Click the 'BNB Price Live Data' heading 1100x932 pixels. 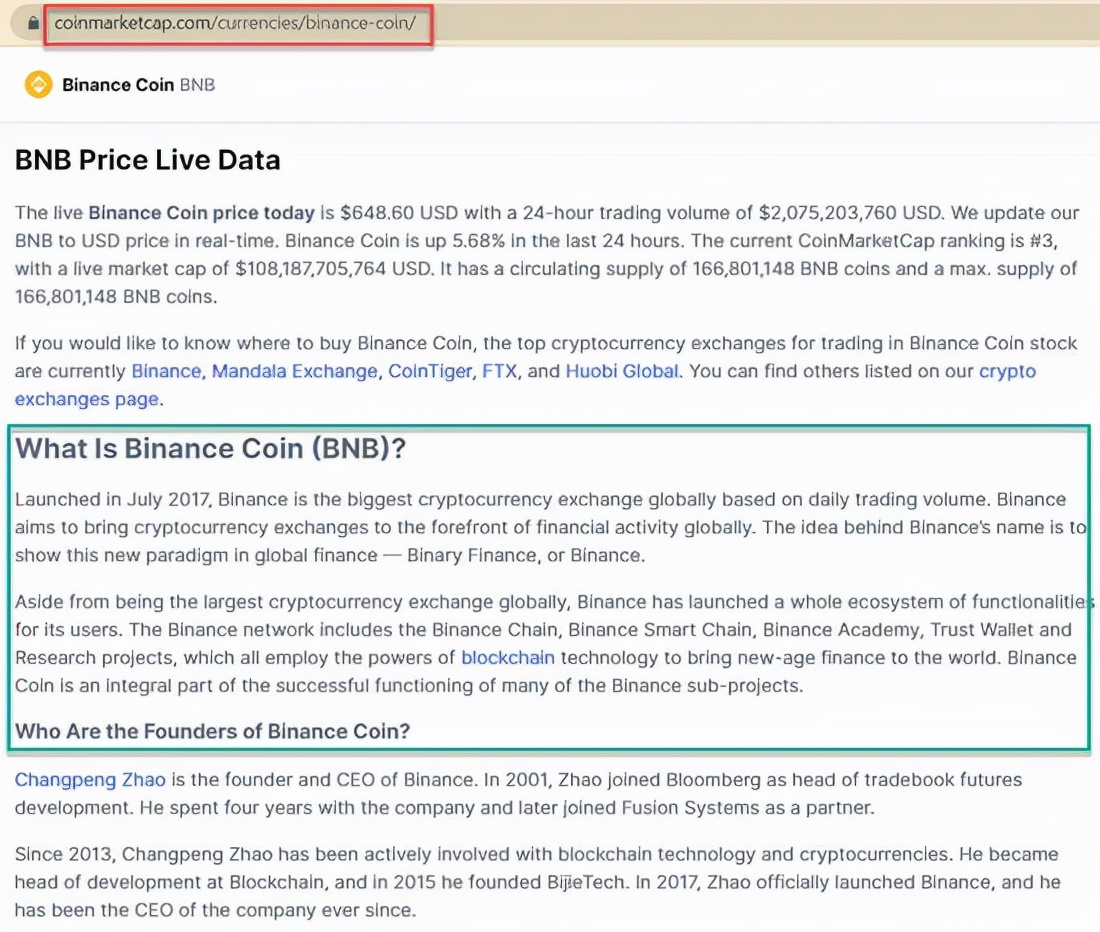pyautogui.click(x=147, y=160)
